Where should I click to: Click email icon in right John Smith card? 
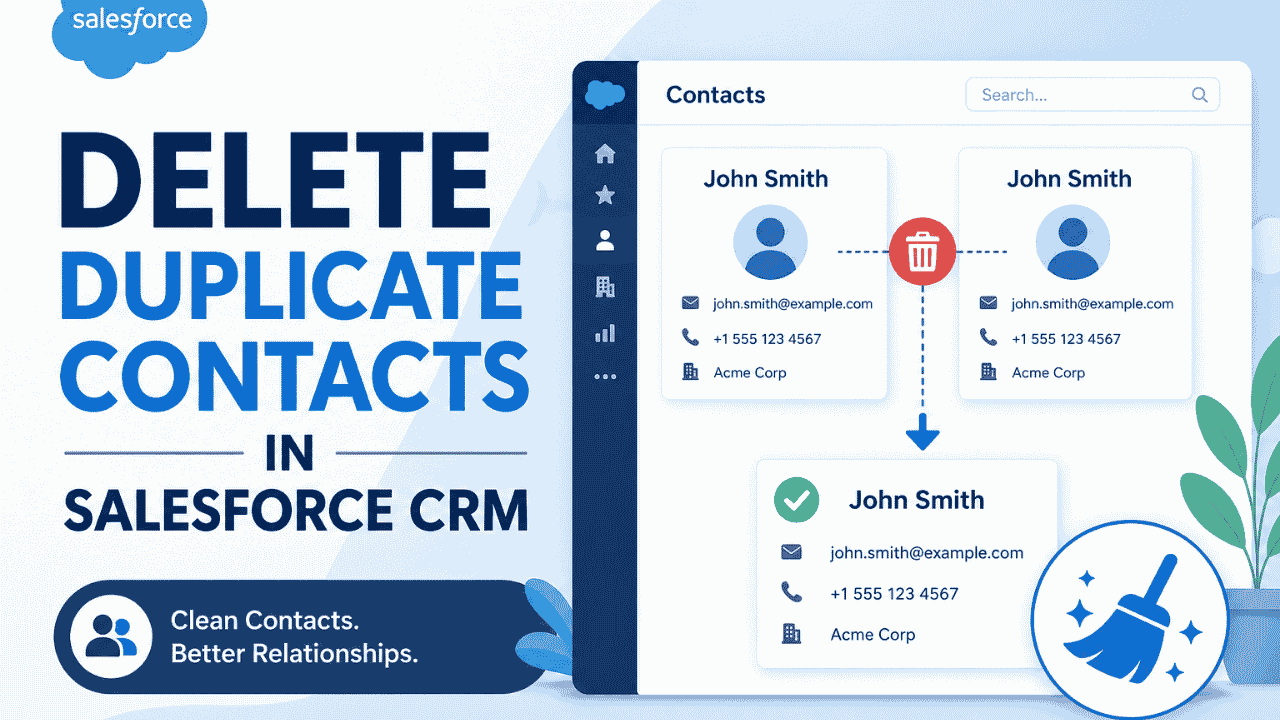[989, 303]
